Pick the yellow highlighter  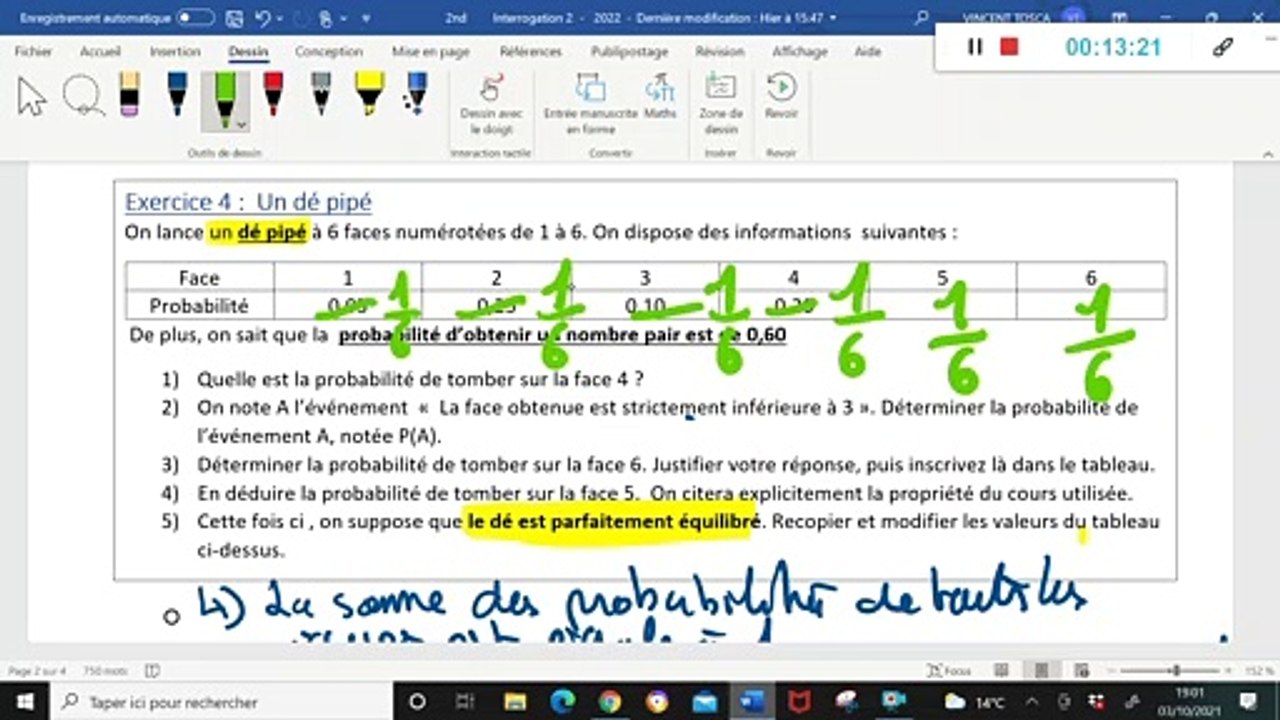pos(369,95)
